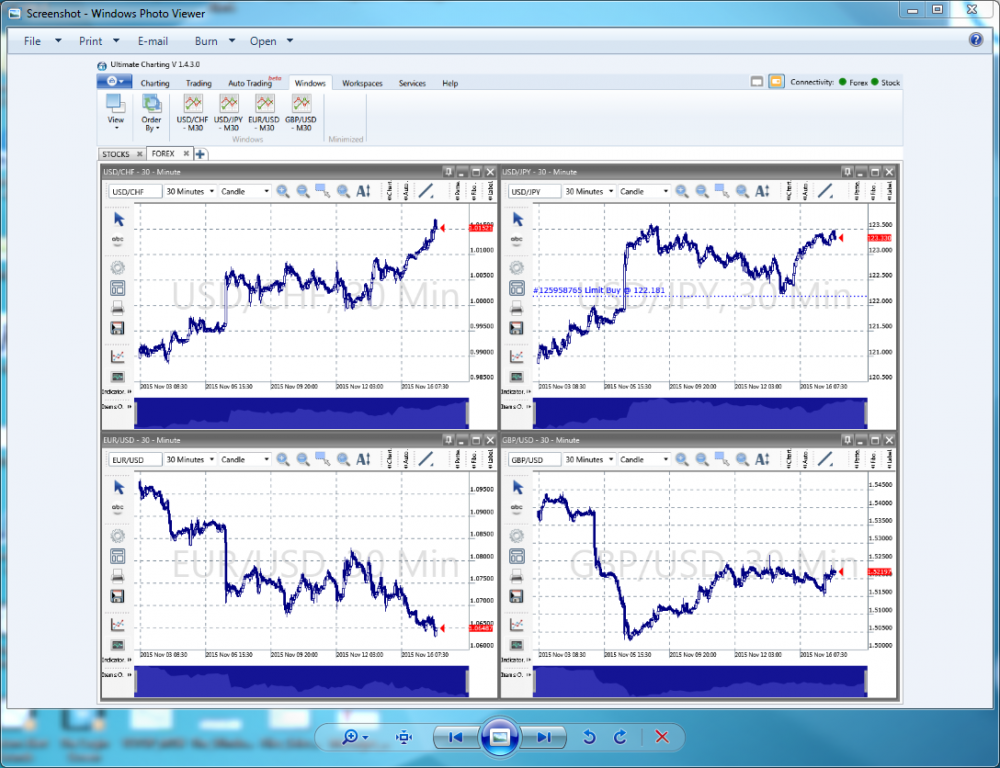Screen dimensions: 1000x768
Task: Click the USD/CHF symbol input field
Action: tap(135, 191)
